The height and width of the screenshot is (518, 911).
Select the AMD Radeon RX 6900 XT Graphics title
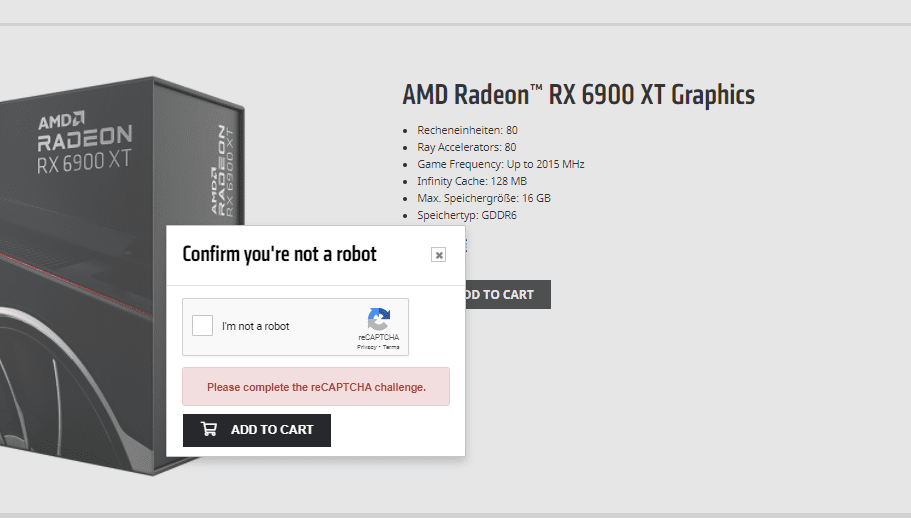[579, 95]
